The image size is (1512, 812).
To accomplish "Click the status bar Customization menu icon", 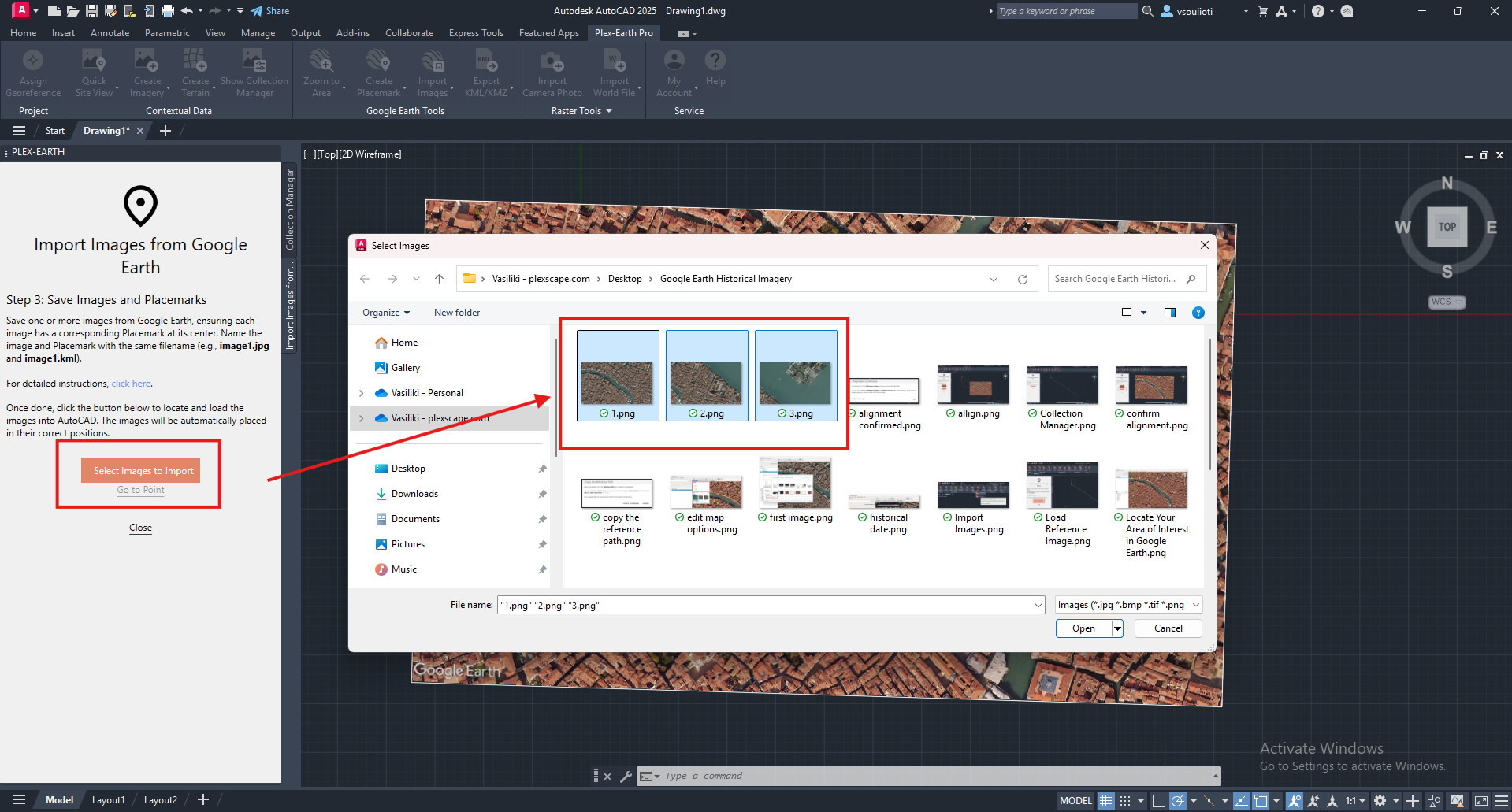I will click(1501, 801).
